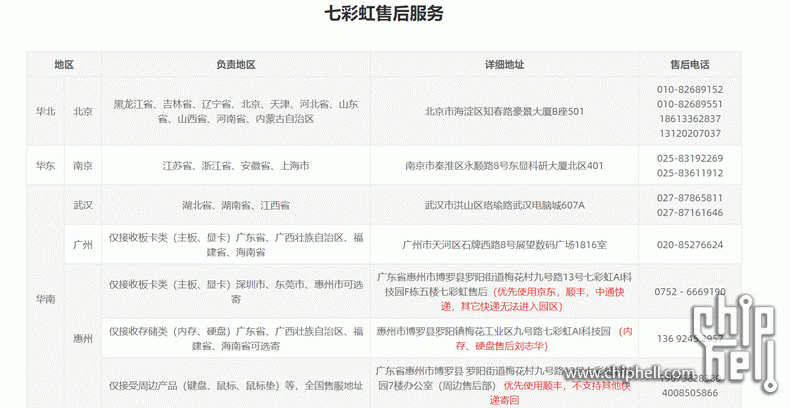Viewport: 791px width, 408px height.
Task: Click the 华南 region cell
Action: 45,299
